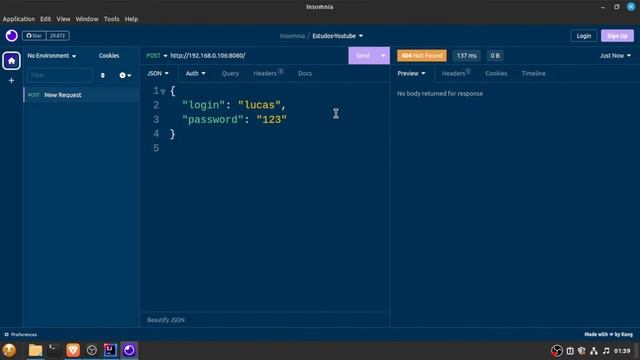The image size is (640, 360).
Task: Open the Preview mode dropdown
Action: (x=411, y=73)
